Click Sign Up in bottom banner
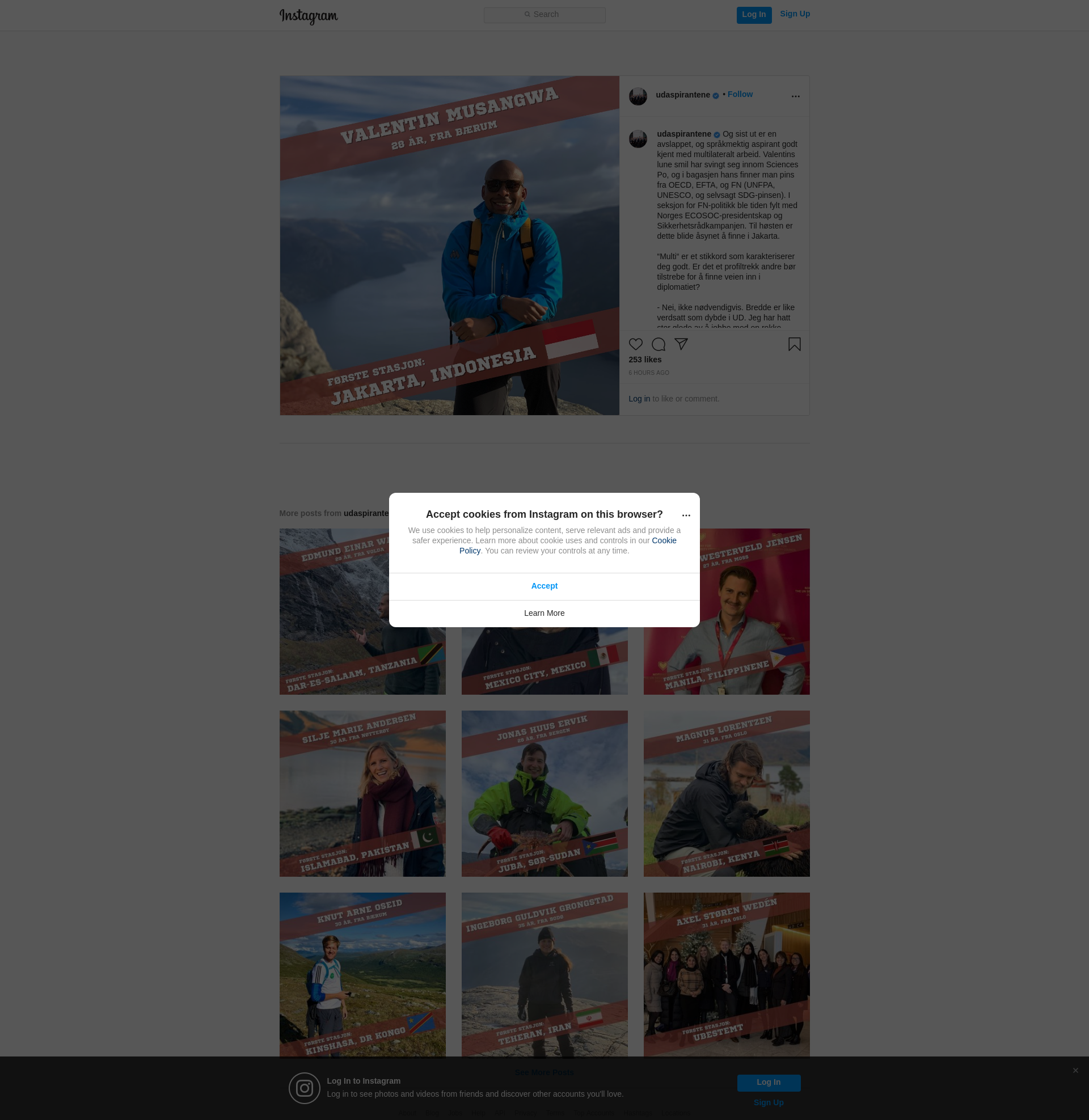 point(768,1102)
